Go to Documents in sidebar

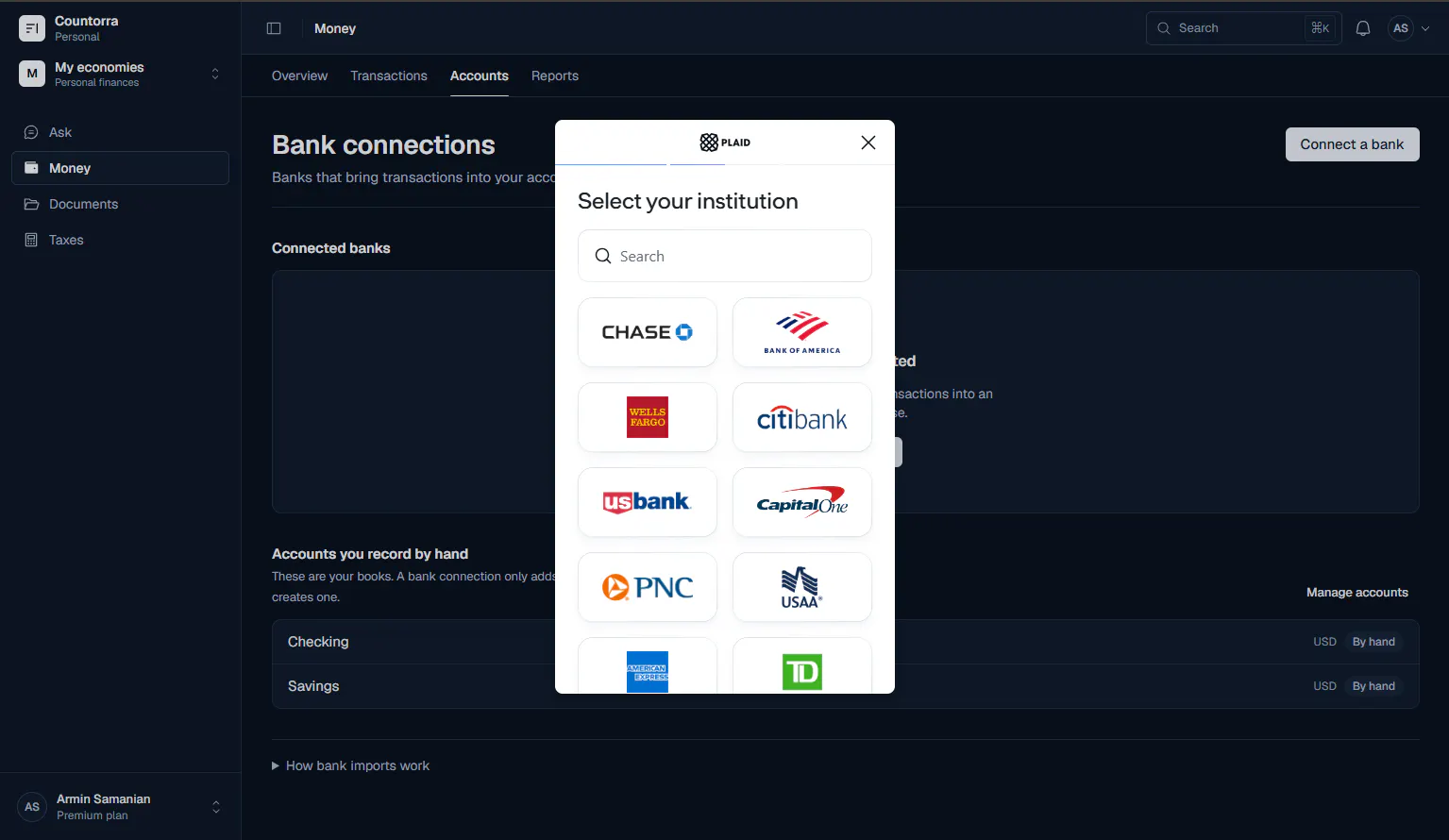(x=120, y=204)
